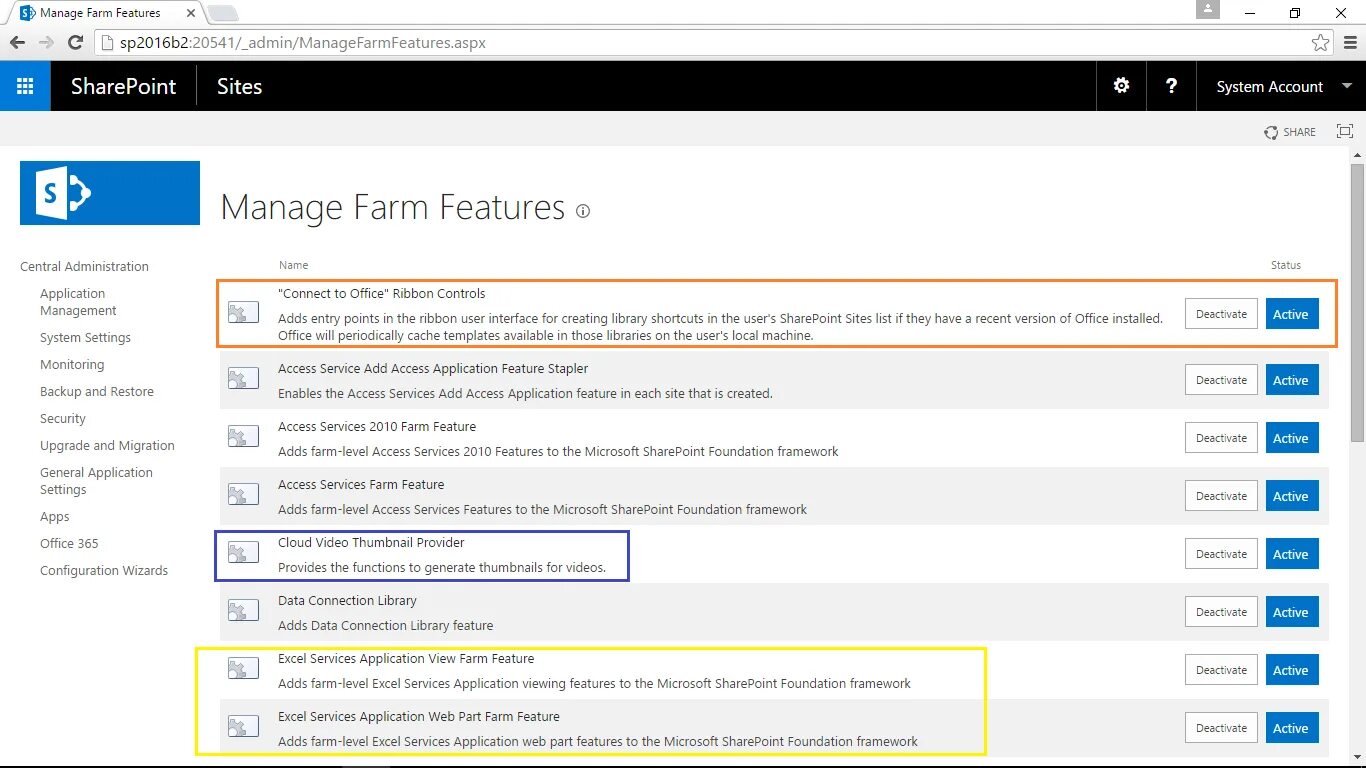Click the info icon beside page title
The height and width of the screenshot is (768, 1366).
[x=583, y=211]
